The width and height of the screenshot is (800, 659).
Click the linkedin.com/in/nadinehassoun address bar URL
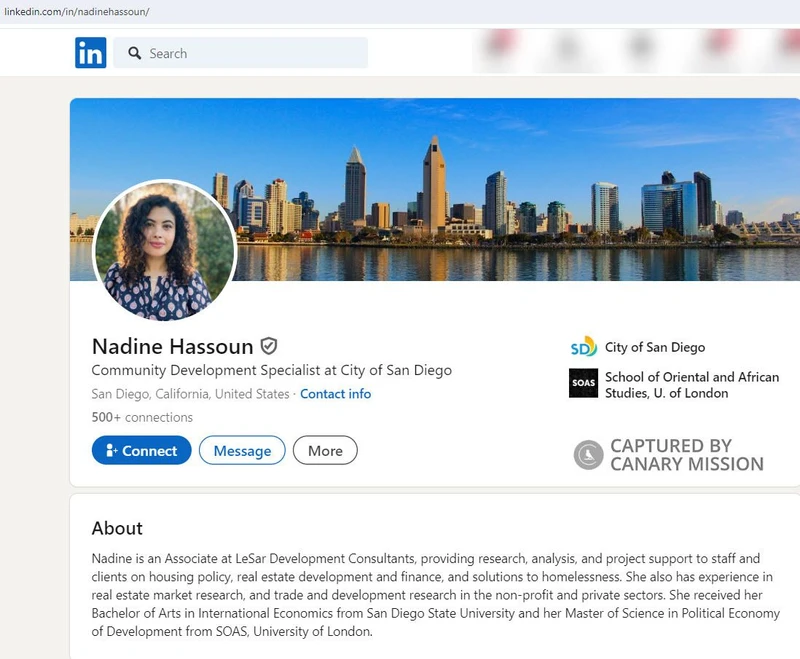click(77, 12)
